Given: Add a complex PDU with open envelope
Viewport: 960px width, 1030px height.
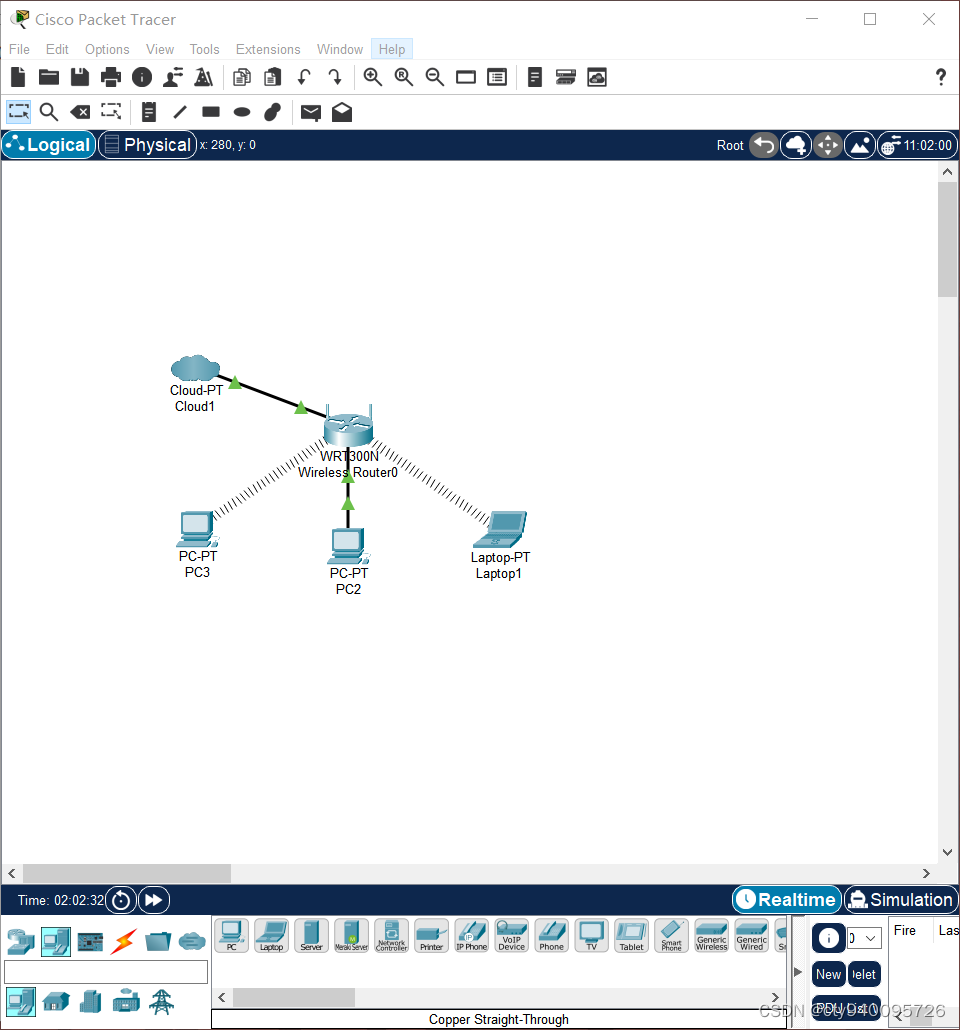Looking at the screenshot, I should coord(342,112).
